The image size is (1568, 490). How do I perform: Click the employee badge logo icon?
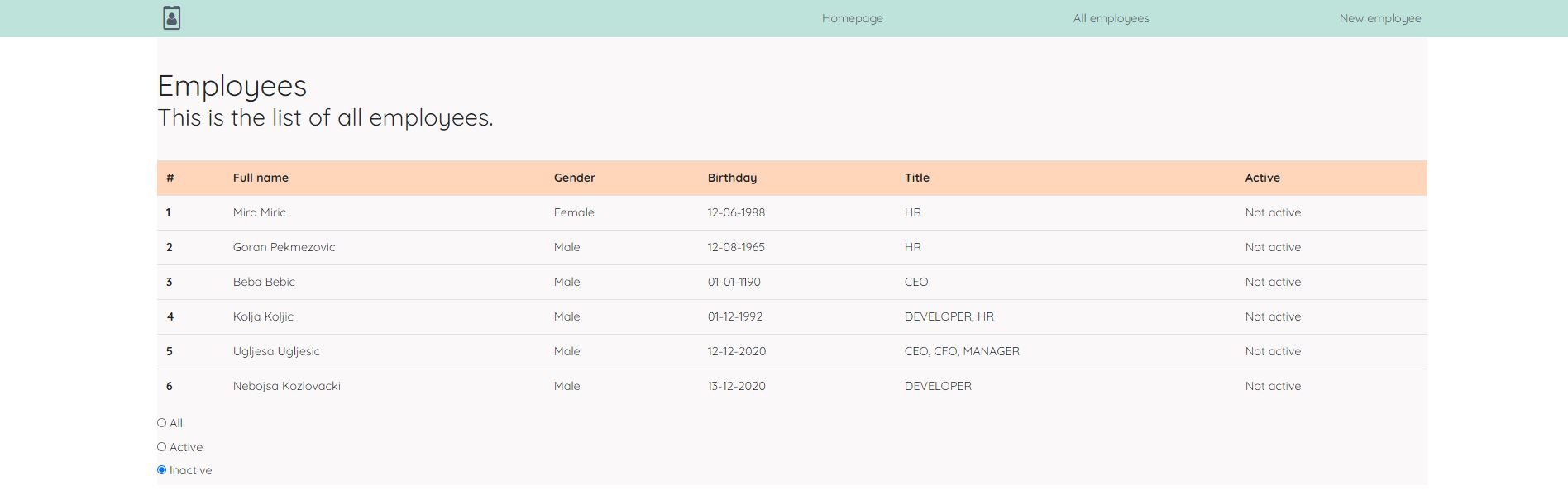tap(171, 18)
